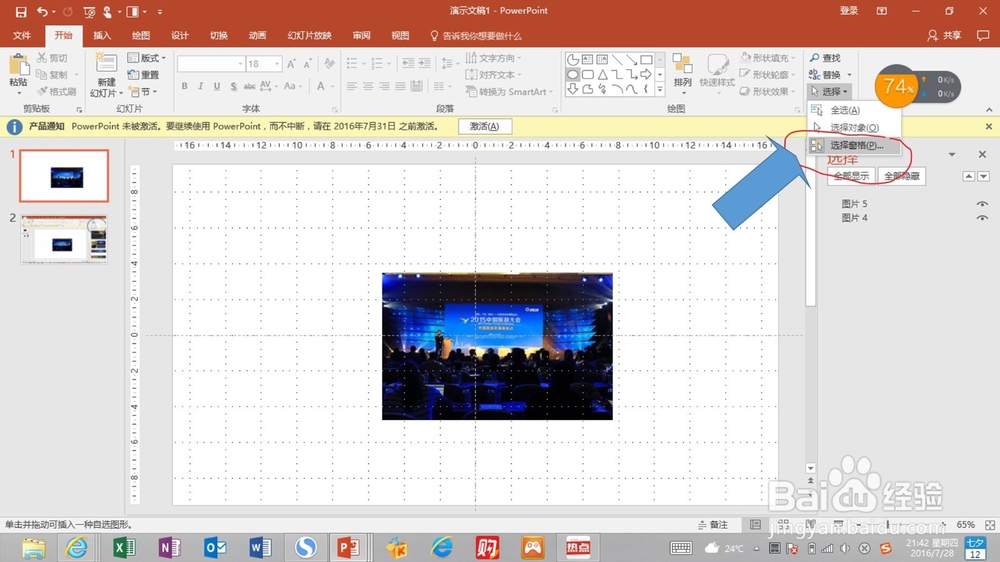This screenshot has width=1000, height=562.
Task: Click Hide All (全部隐藏) button
Action: 902,176
